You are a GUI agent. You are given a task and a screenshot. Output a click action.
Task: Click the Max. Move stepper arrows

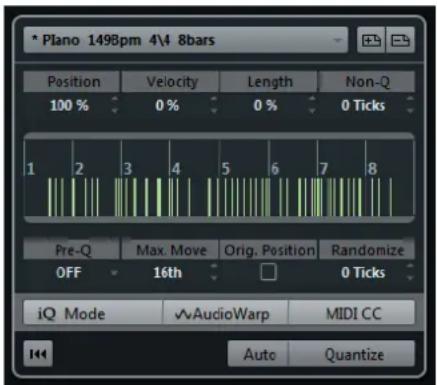pos(214,272)
